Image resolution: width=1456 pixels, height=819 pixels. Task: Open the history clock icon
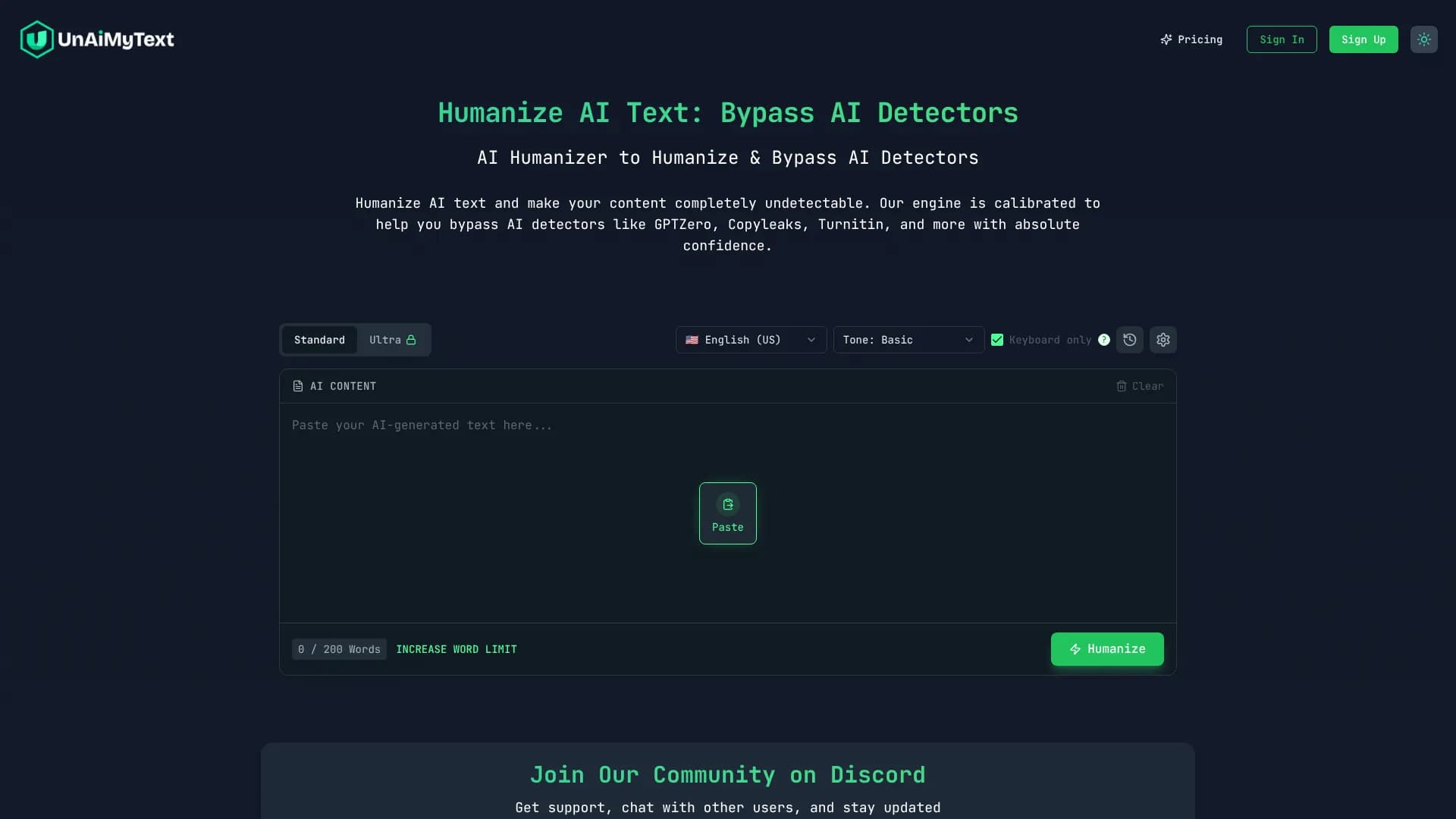[1130, 340]
